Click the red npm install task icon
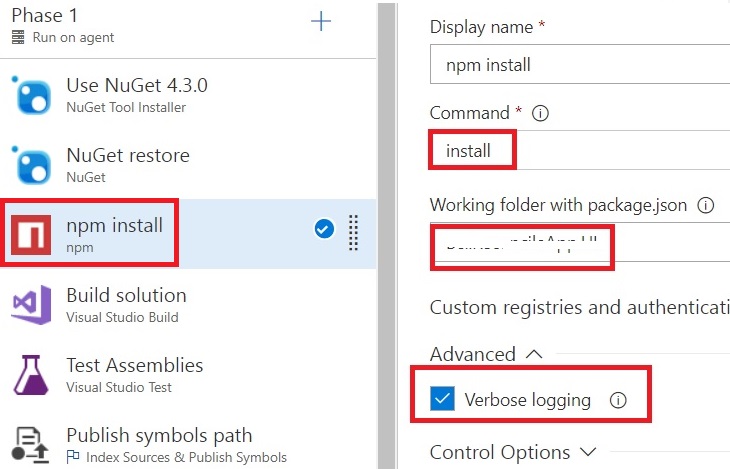 (31, 235)
